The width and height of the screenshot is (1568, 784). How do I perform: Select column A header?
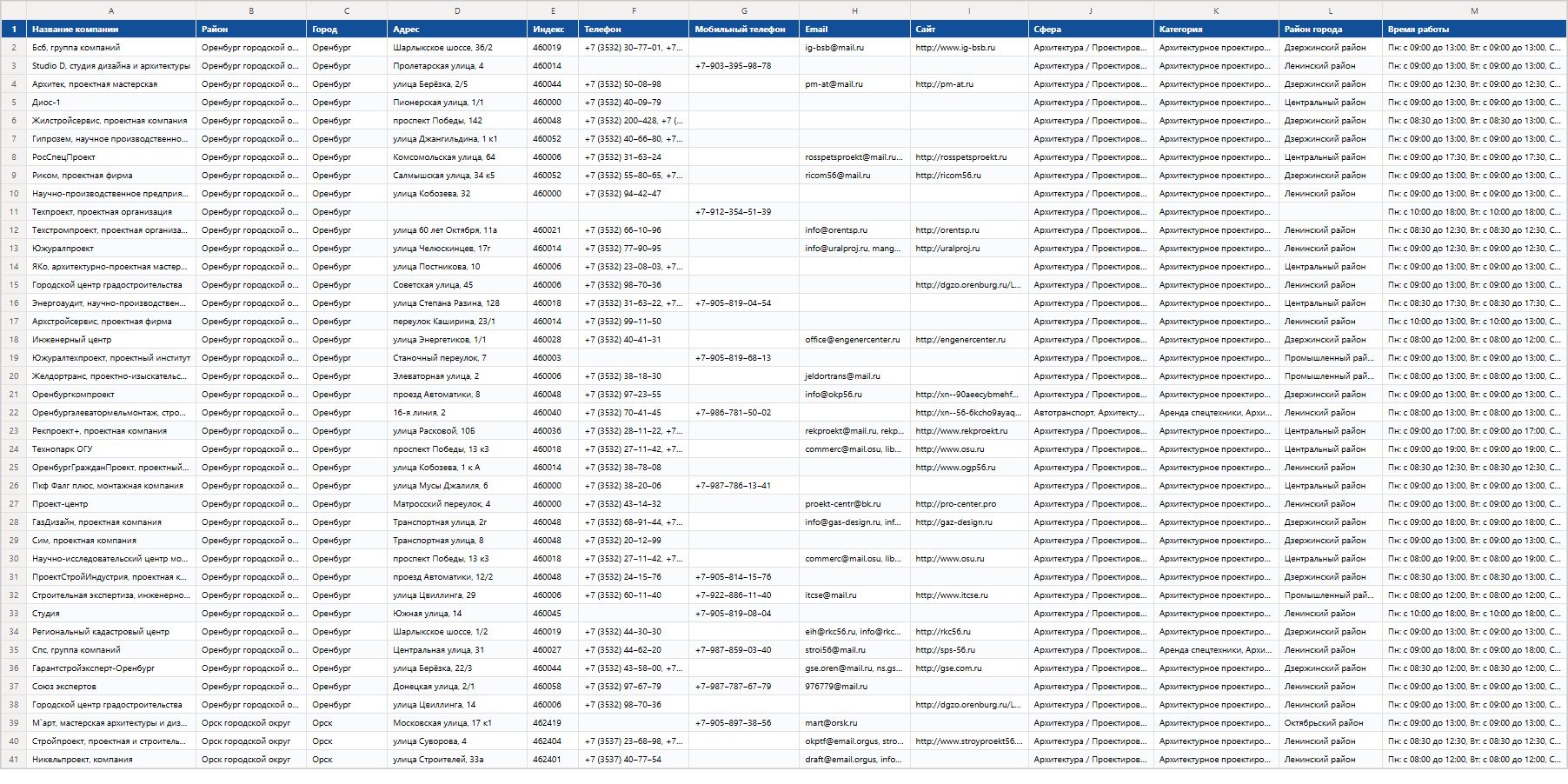point(111,11)
